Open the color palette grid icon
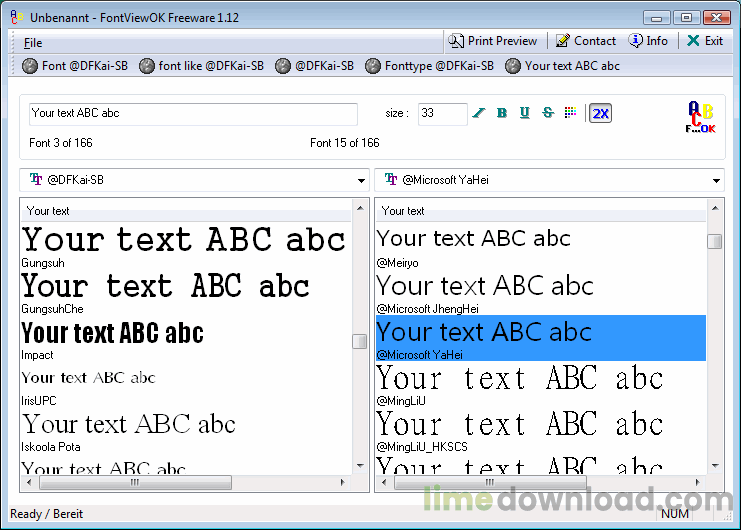This screenshot has height=530, width=741. pos(570,113)
